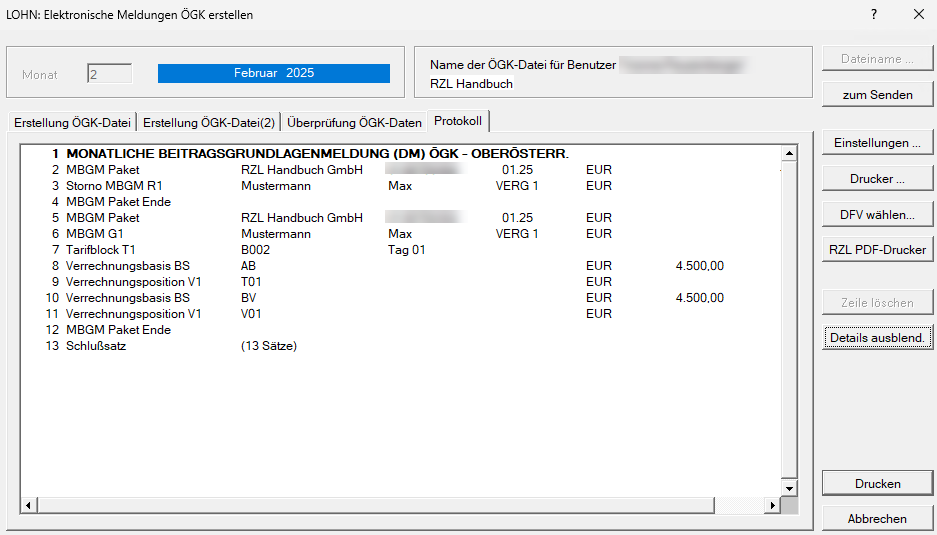Switch to the Erstellung ÖGK-Datei tab
Screen dimensions: 937x535
click(72, 123)
